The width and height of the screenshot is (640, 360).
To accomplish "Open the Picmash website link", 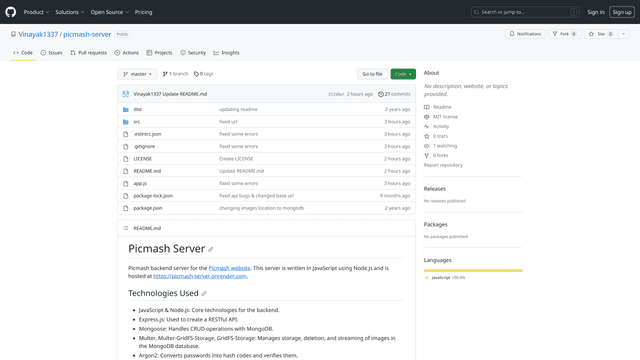I will click(229, 268).
